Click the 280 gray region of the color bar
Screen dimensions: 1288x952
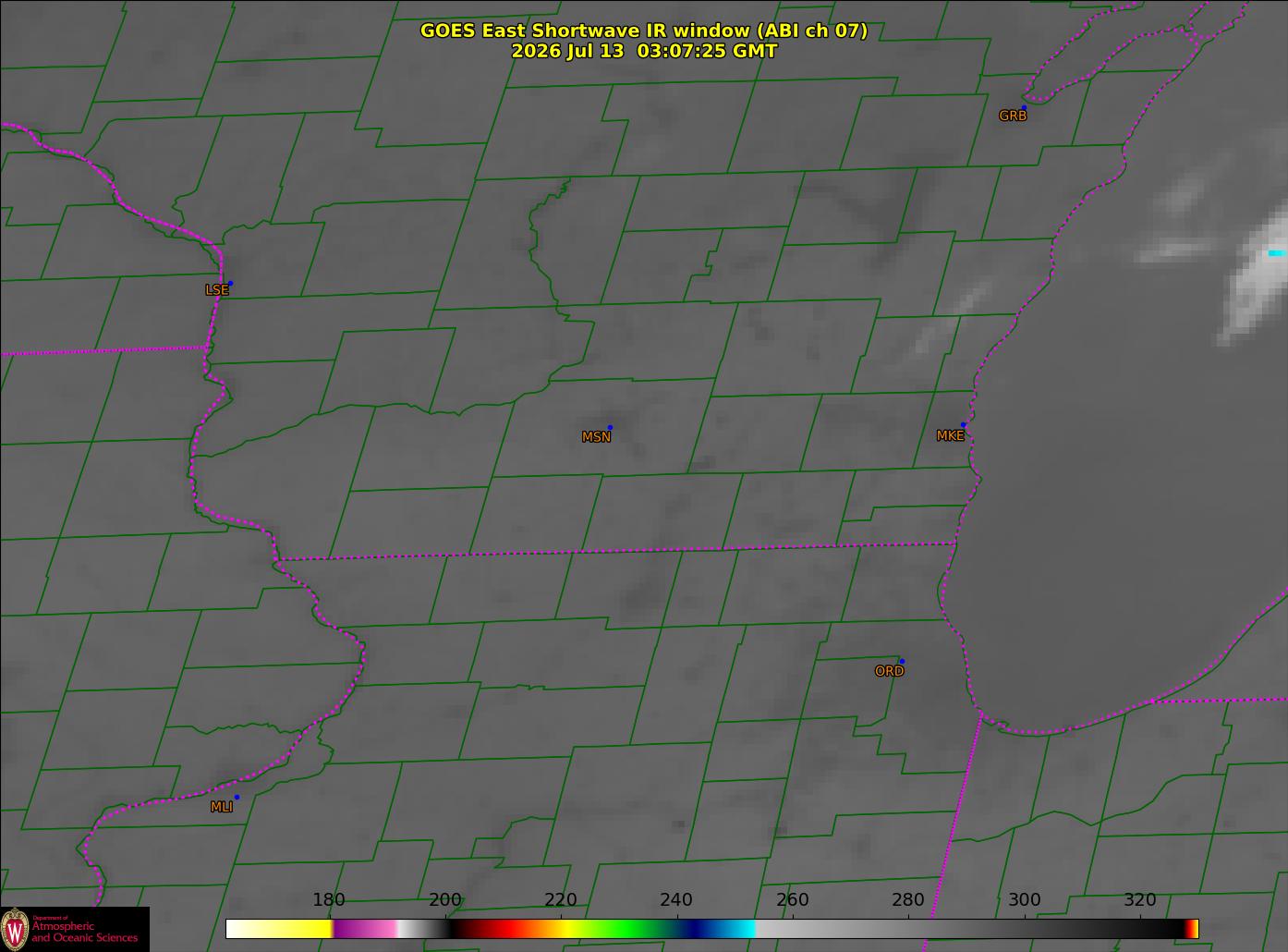(908, 928)
